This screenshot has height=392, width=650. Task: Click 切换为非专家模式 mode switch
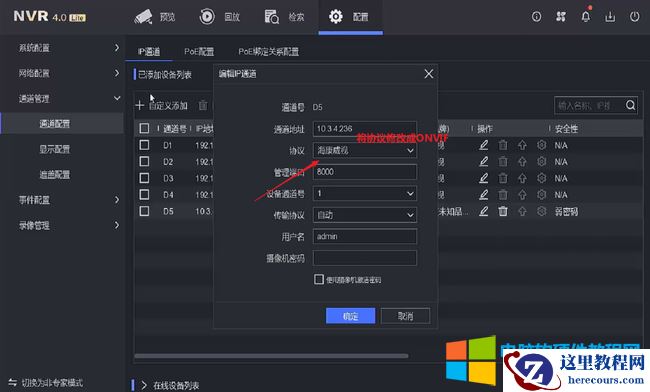46,382
